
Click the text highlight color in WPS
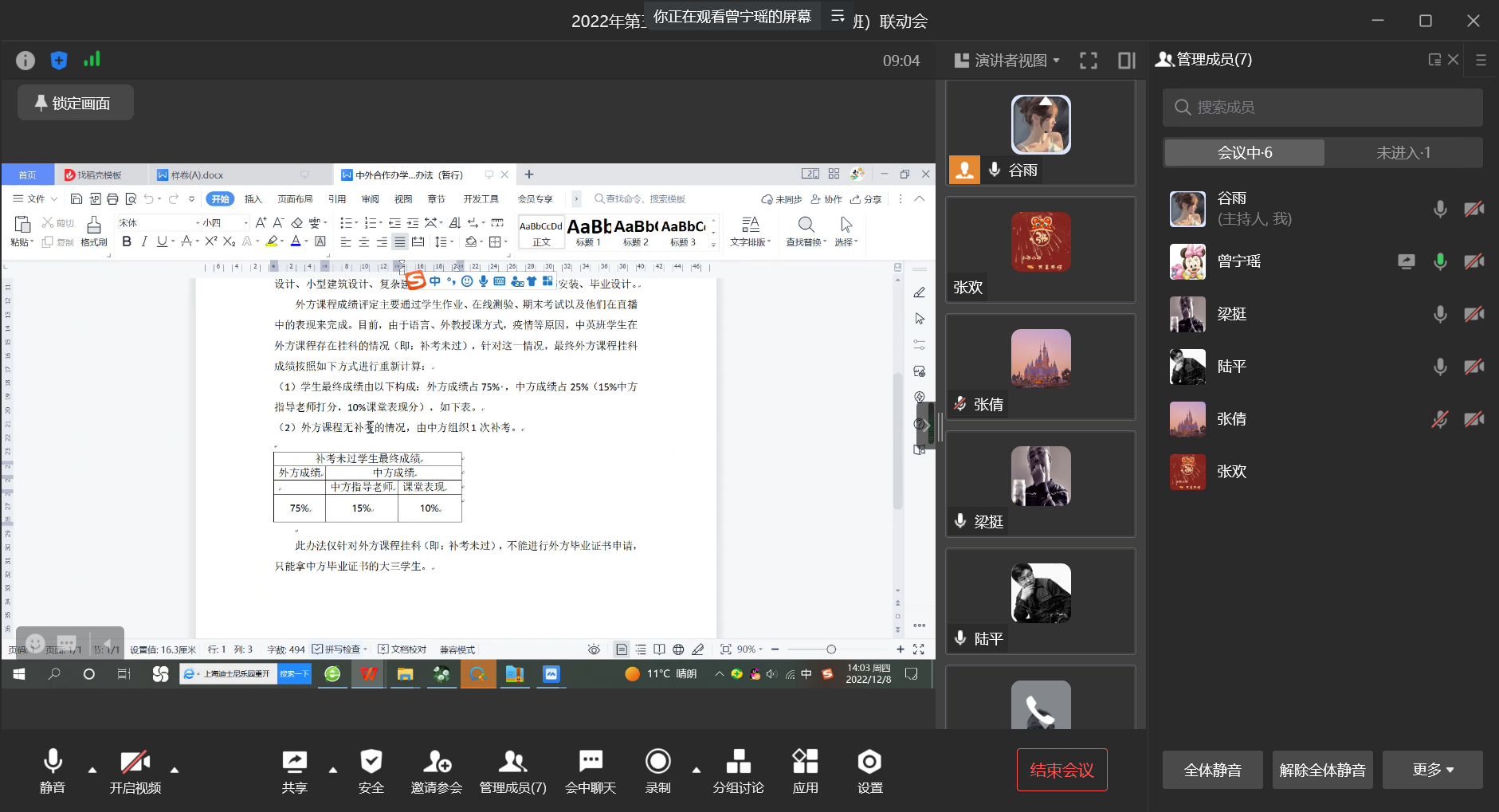pos(272,241)
